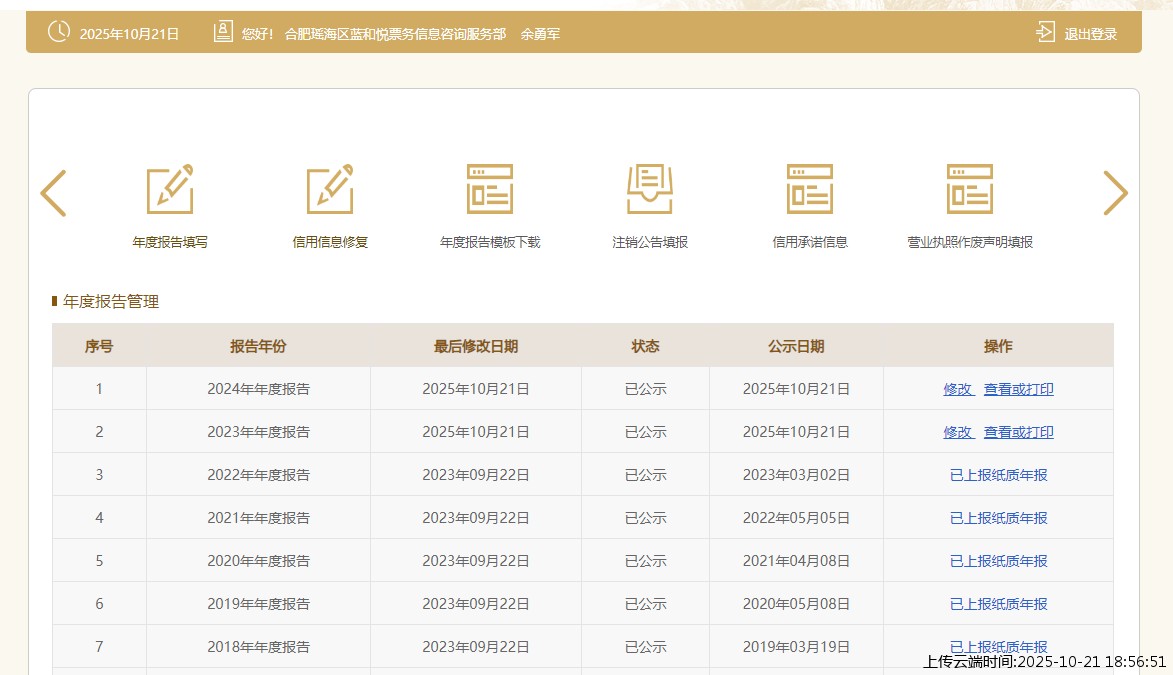Click 修改 for the 2023年年度报告
1173x675 pixels.
click(x=958, y=432)
